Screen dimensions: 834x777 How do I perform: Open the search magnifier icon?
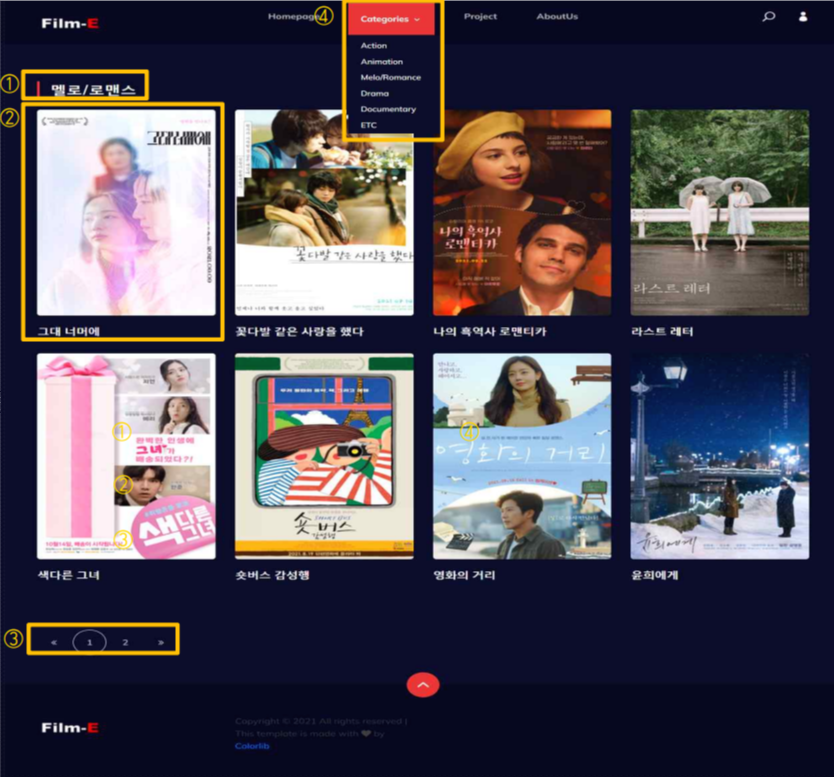pyautogui.click(x=769, y=17)
